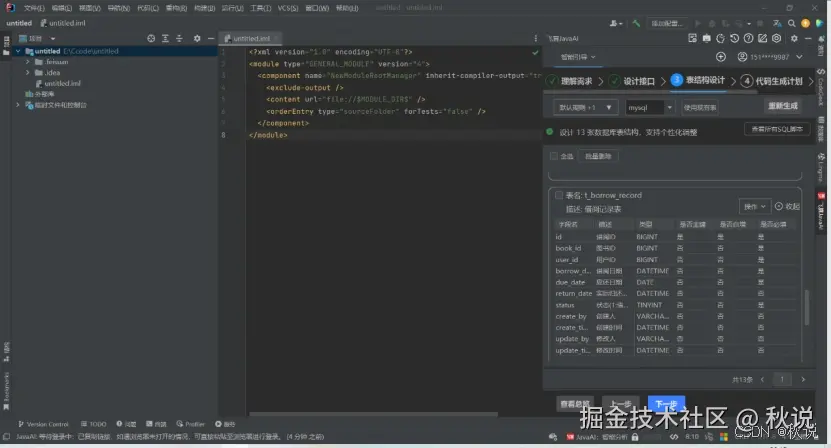Tick the t_borrow_record table checkbox

[x=559, y=195]
